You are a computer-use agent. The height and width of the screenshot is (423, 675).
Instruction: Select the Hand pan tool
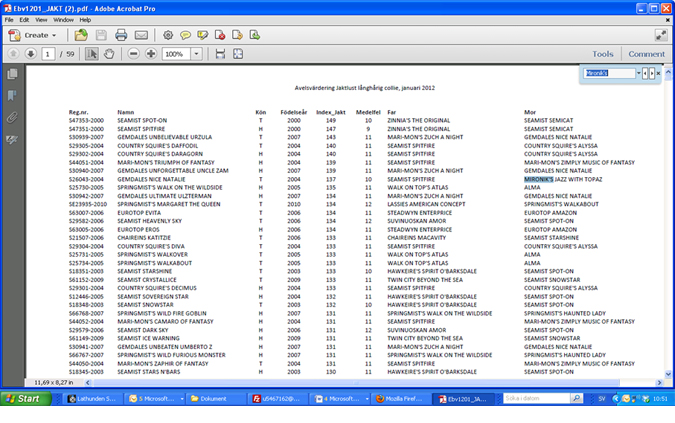(x=109, y=54)
